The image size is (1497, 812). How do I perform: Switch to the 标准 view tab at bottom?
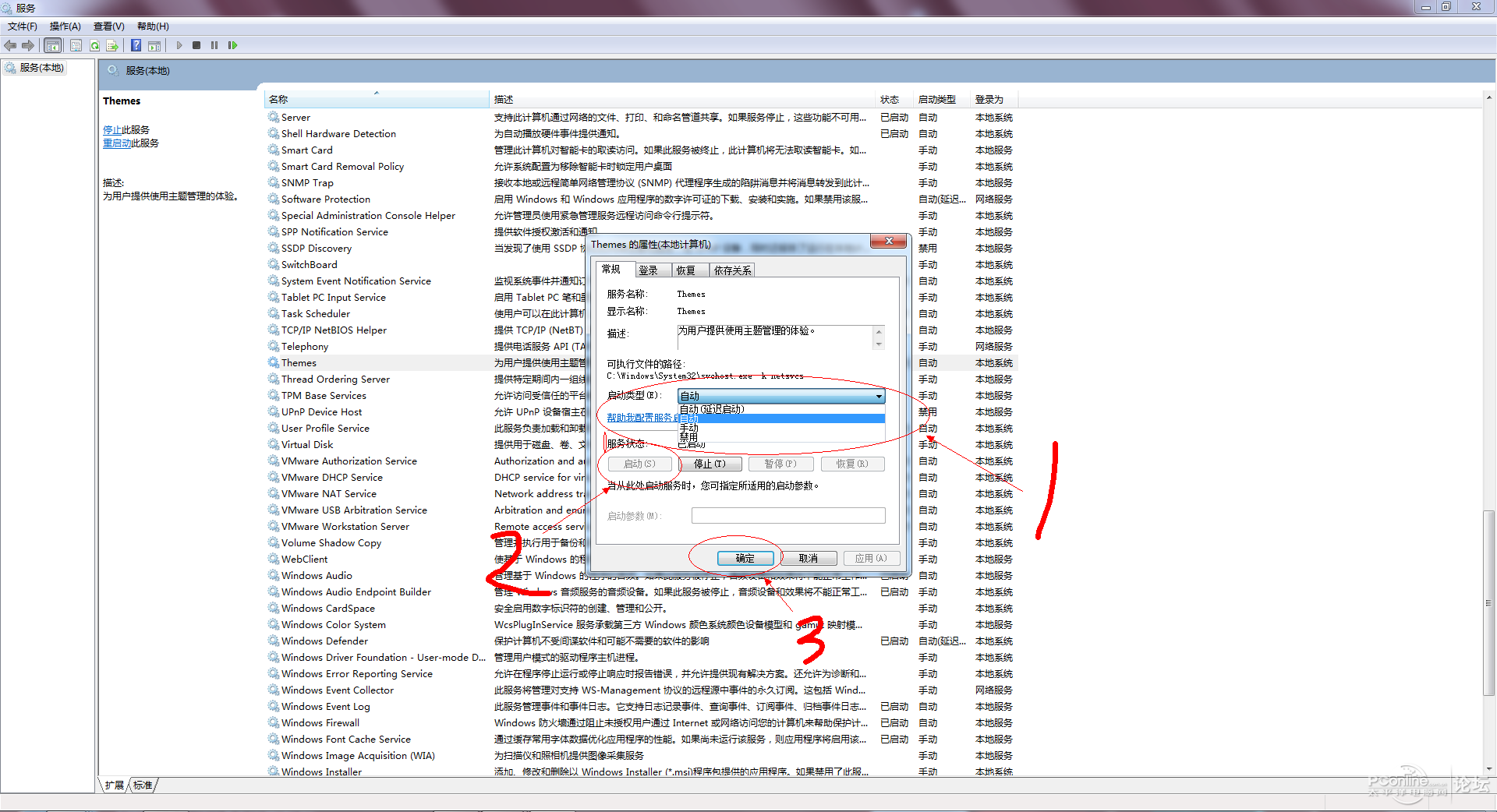[x=143, y=785]
